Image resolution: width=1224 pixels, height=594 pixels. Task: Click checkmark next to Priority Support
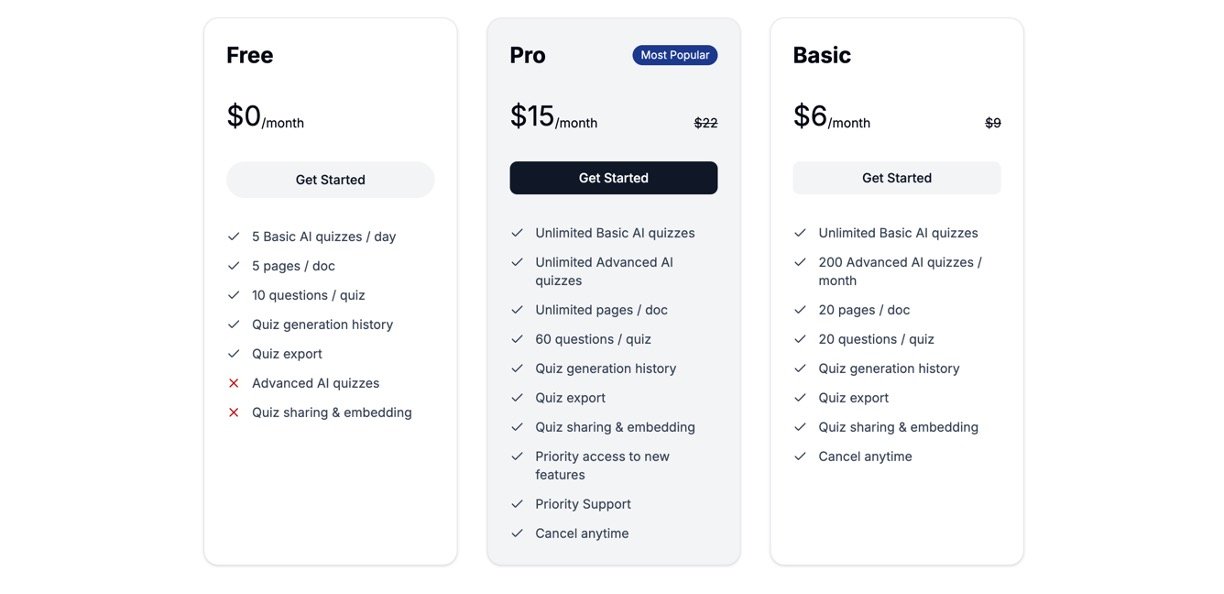(x=517, y=504)
